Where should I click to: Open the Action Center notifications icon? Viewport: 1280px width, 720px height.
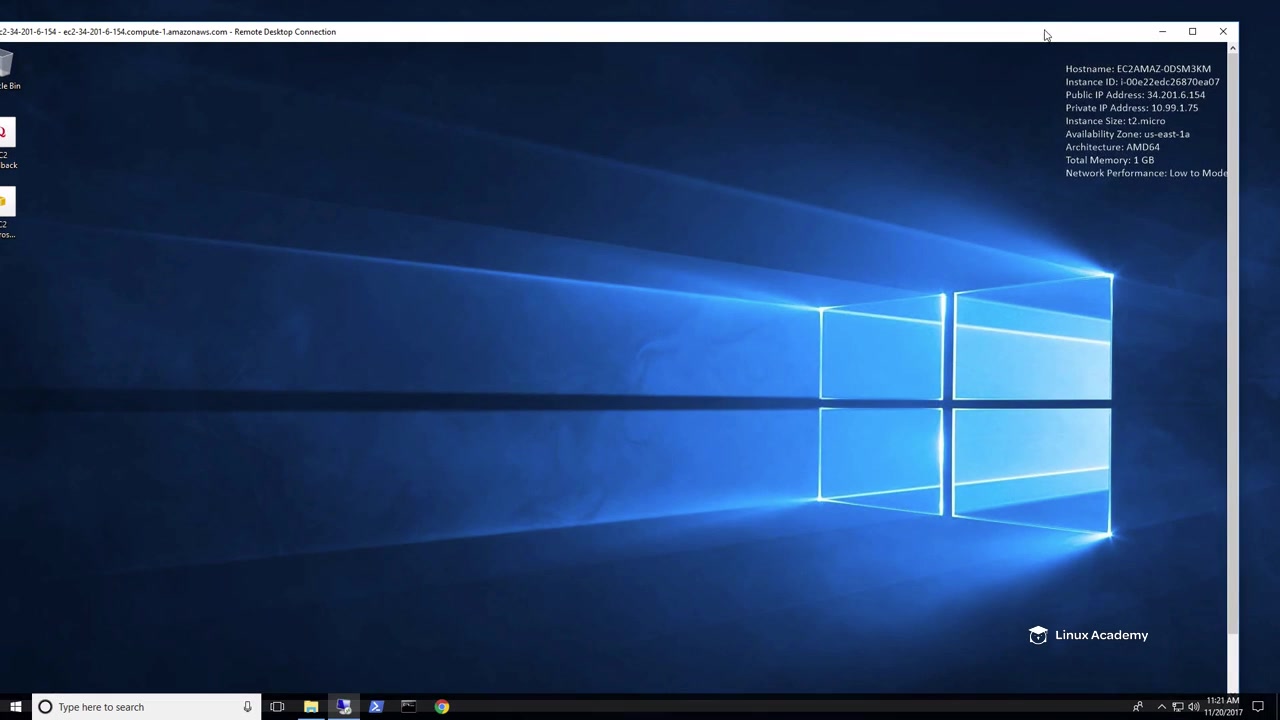click(1258, 707)
